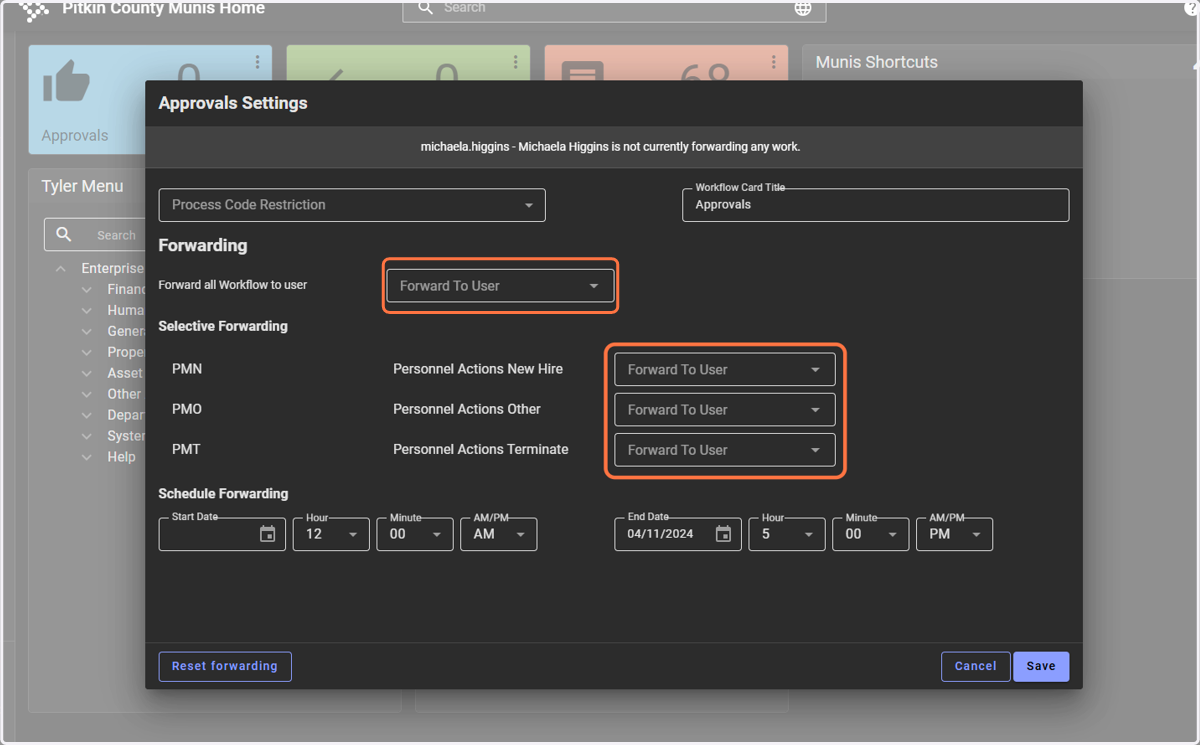Click the PMO process code text
The width and height of the screenshot is (1200, 745).
[x=187, y=409]
